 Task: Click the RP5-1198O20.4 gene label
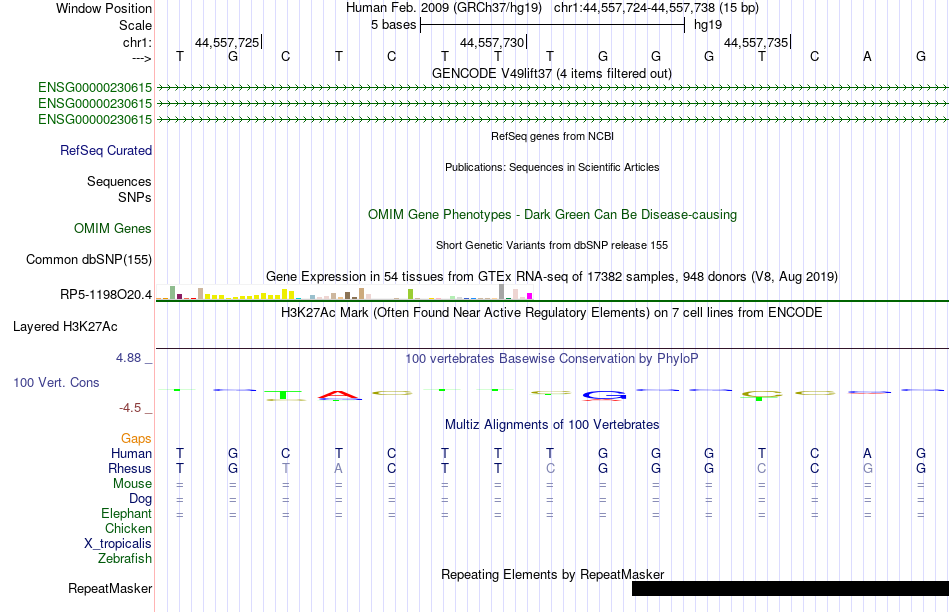(106, 295)
